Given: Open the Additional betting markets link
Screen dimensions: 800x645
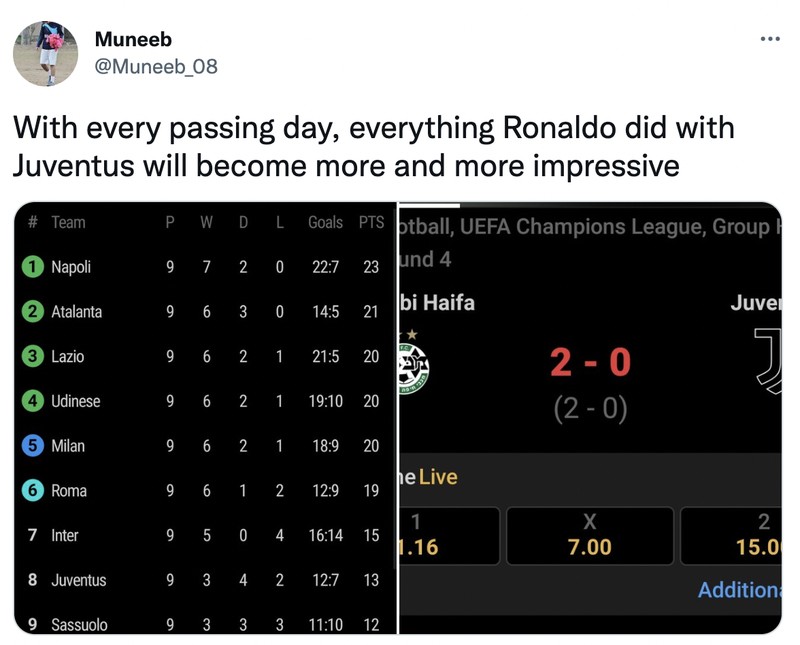Looking at the screenshot, I should point(740,590).
